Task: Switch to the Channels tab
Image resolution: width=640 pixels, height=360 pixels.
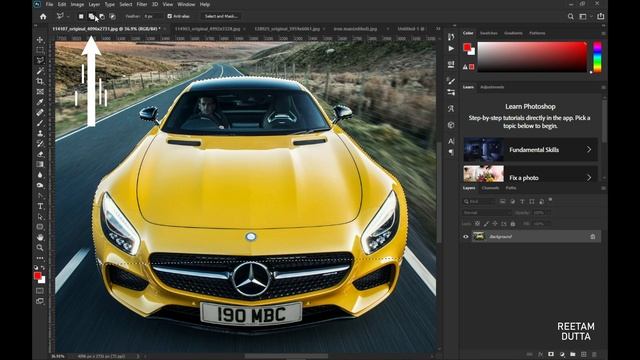Action: point(490,188)
